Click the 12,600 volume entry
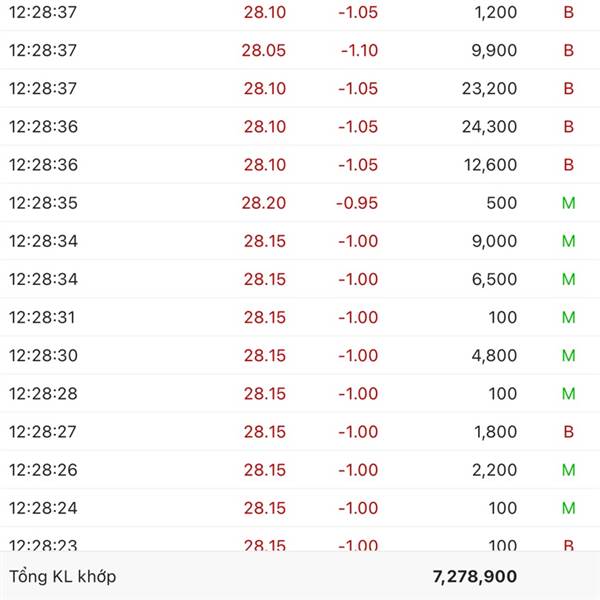Screen dimensions: 600x600 [x=489, y=164]
